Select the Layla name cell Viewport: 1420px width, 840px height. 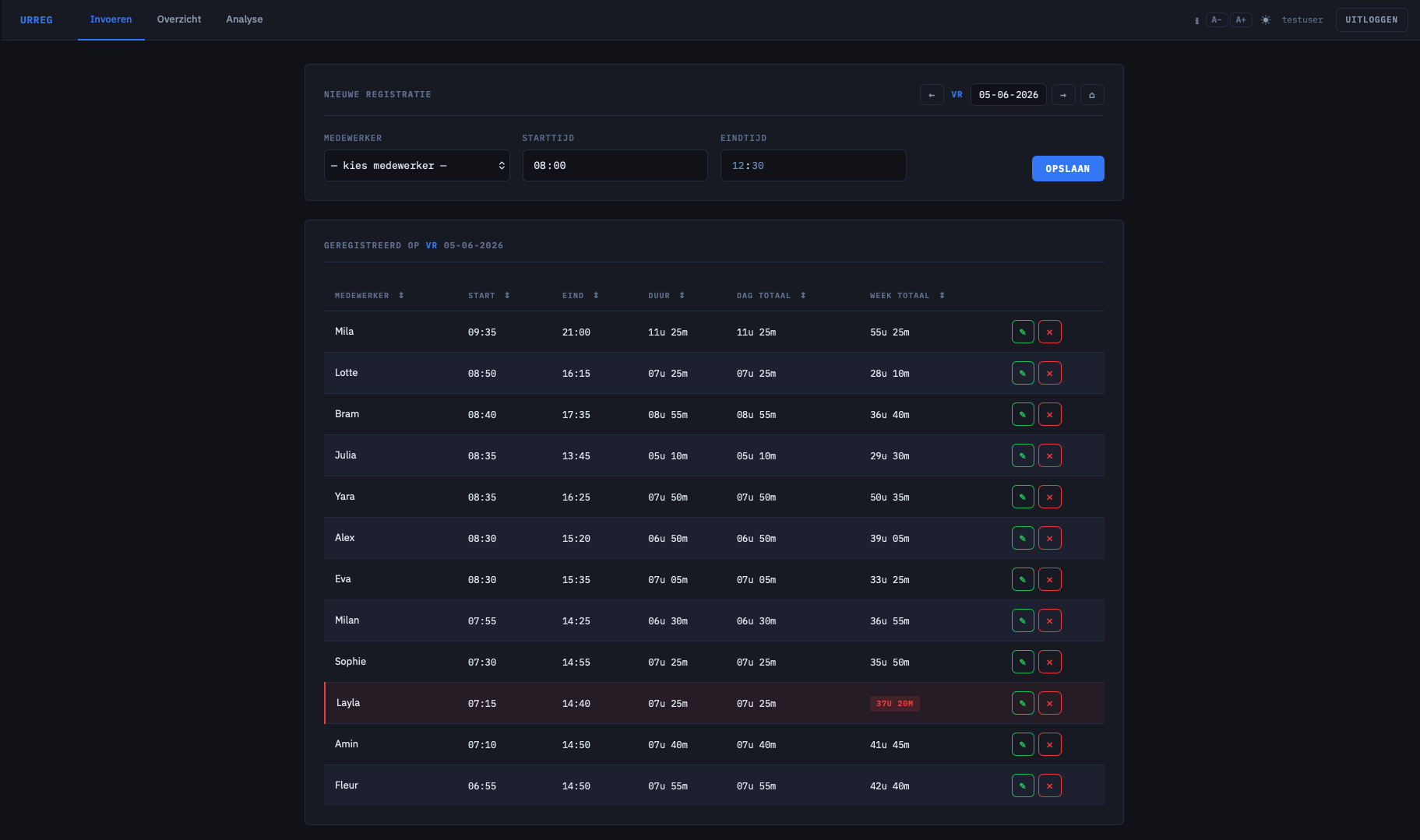point(348,703)
